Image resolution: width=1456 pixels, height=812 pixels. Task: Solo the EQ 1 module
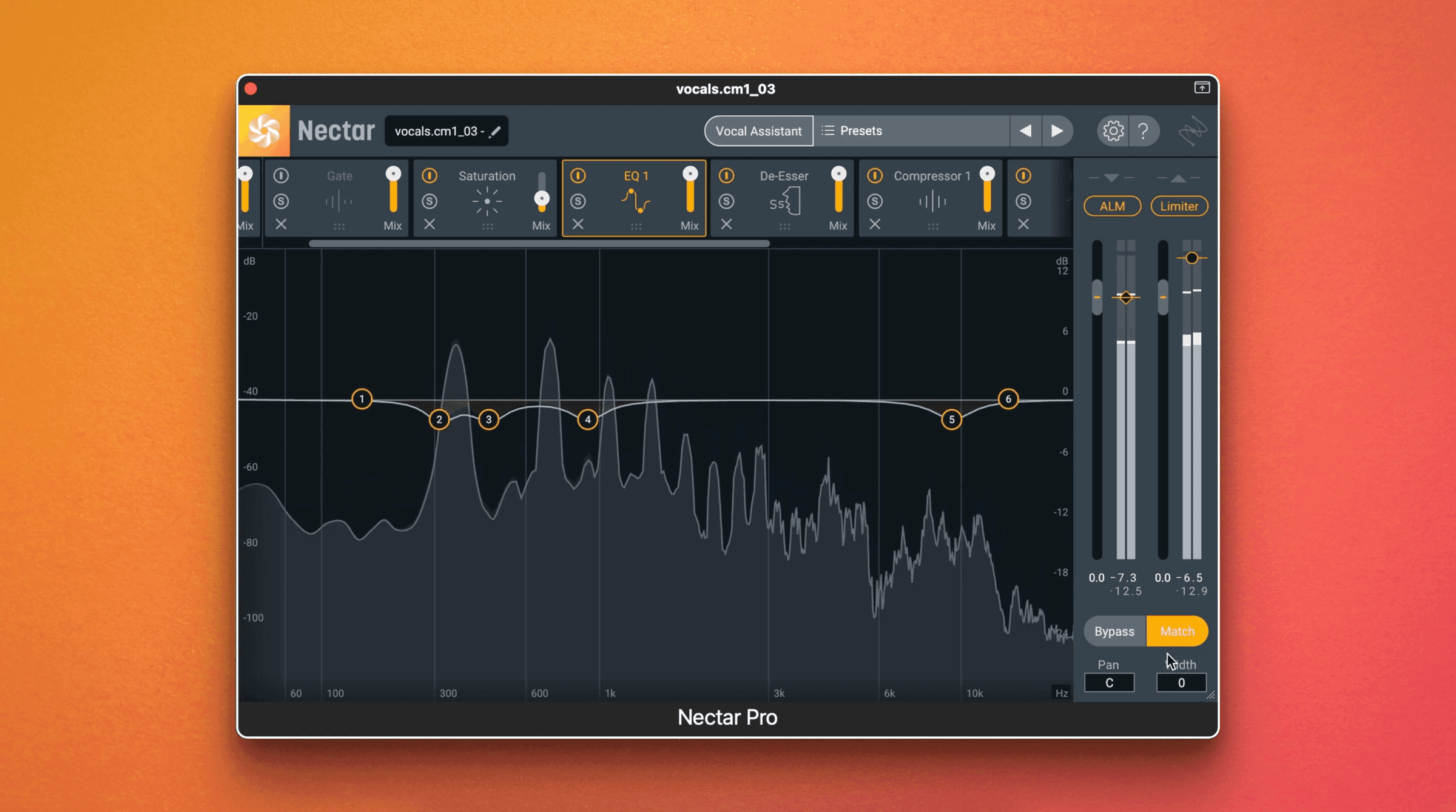[578, 201]
